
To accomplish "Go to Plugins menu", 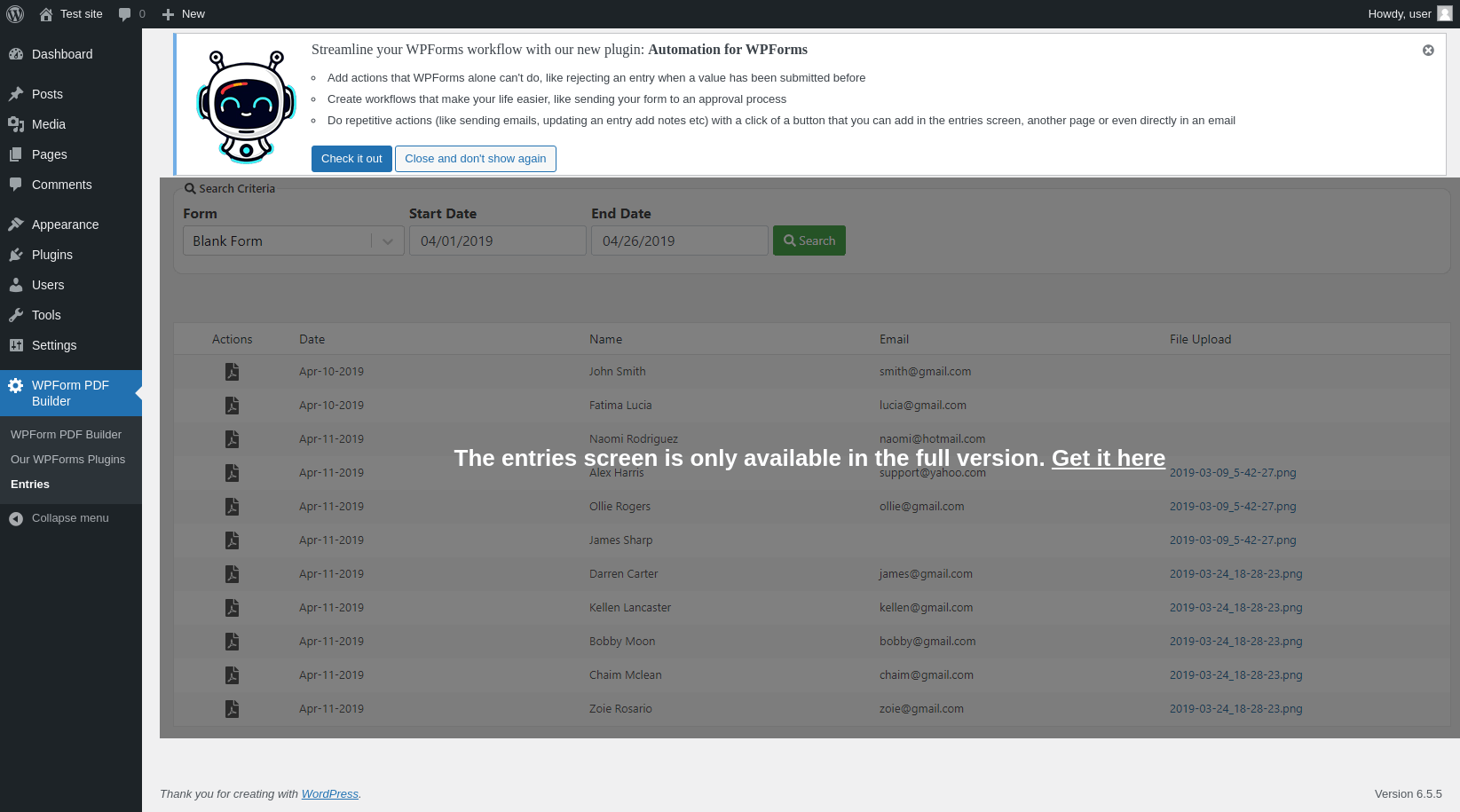I will point(71,255).
